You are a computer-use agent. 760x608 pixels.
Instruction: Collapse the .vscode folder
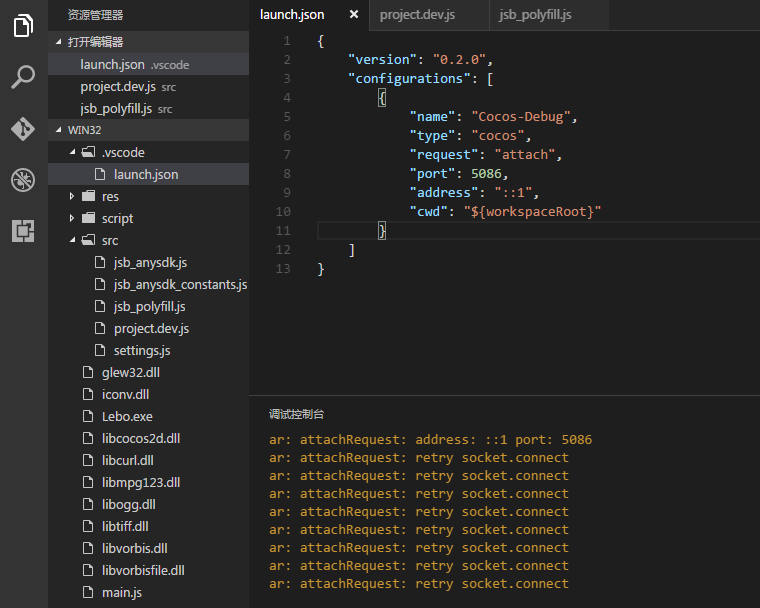pyautogui.click(x=72, y=153)
